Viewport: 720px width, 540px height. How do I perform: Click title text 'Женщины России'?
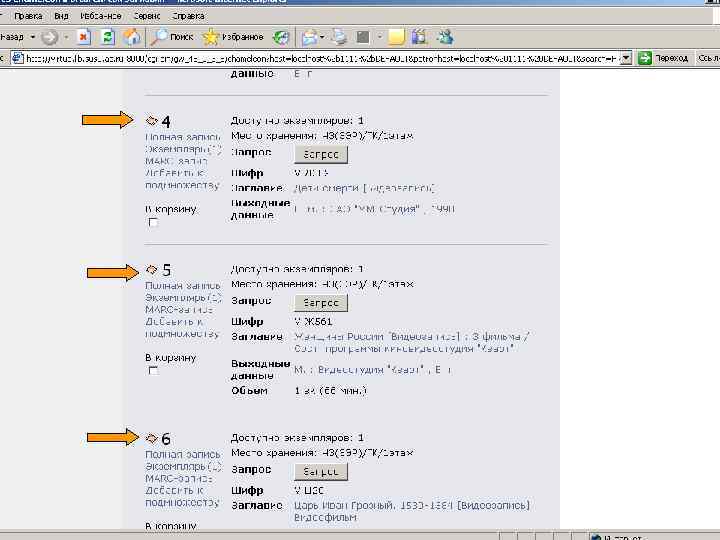tap(338, 337)
